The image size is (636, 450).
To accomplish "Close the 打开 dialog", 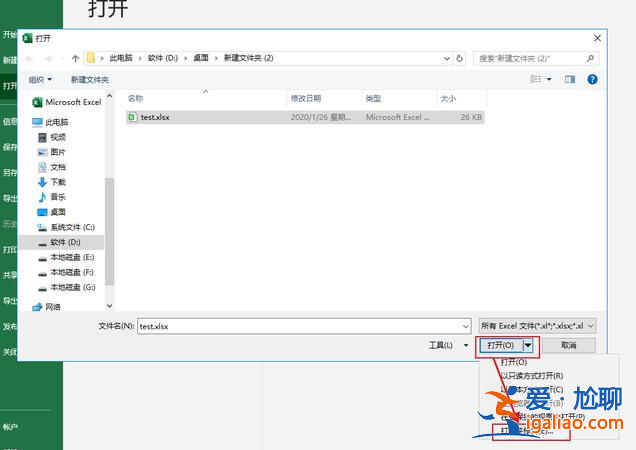I will click(597, 38).
